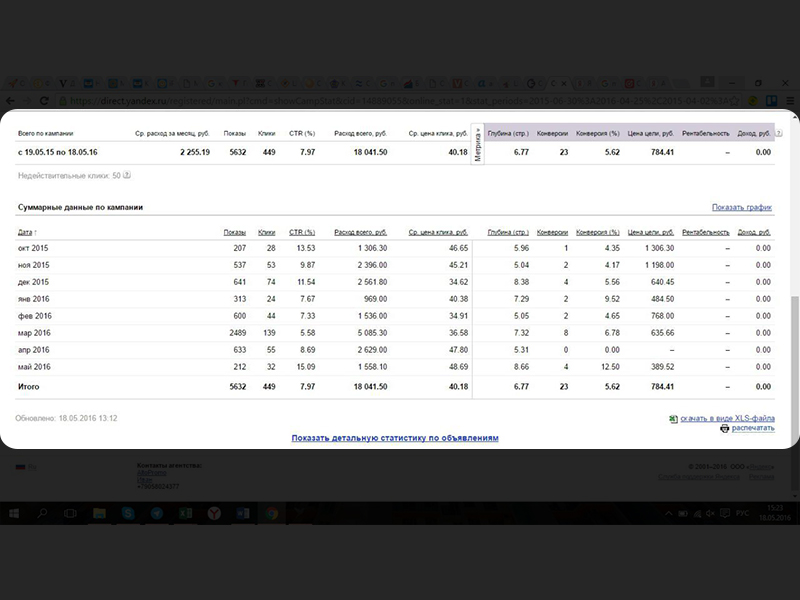Image resolution: width=800 pixels, height=600 pixels.
Task: Select row label фев 2016
Action: coord(35,316)
